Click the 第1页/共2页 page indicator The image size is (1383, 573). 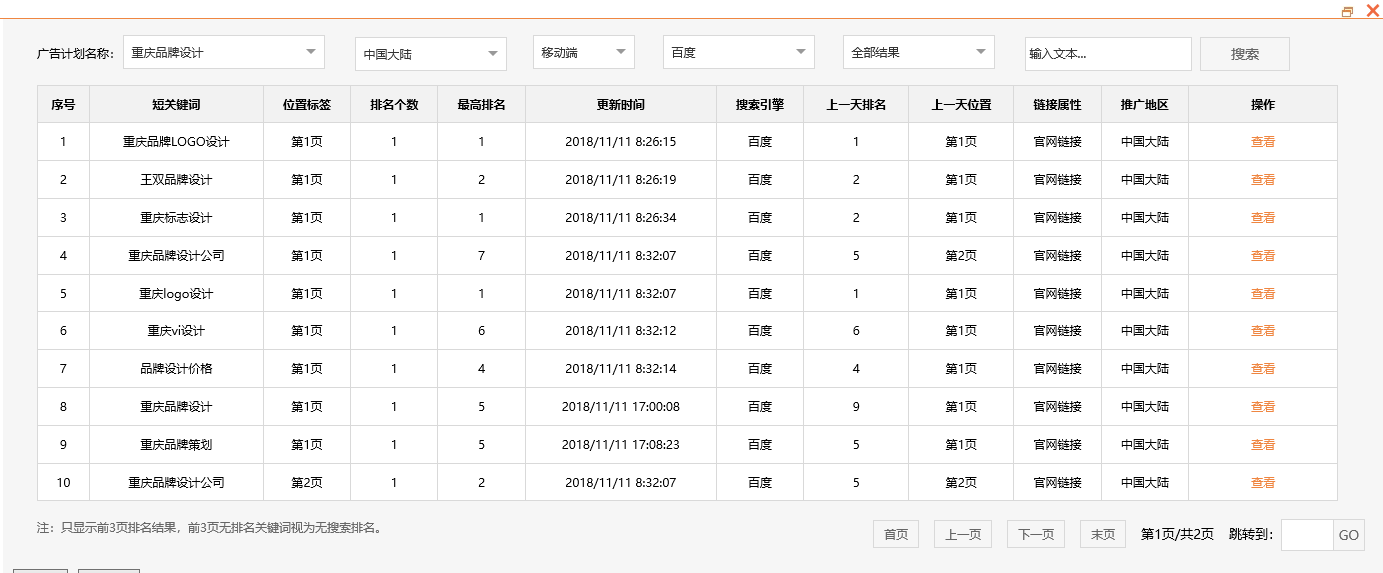click(x=1177, y=535)
